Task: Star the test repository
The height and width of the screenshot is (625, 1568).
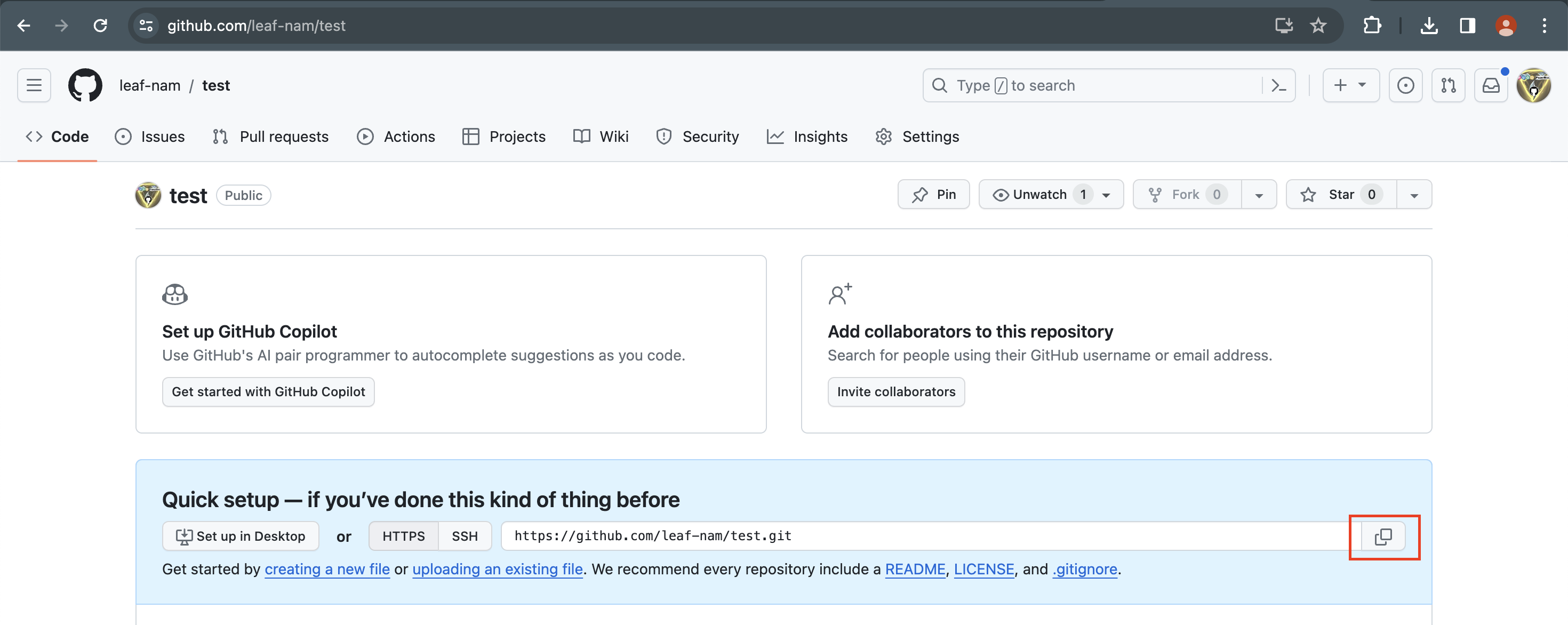Action: pyautogui.click(x=1341, y=195)
